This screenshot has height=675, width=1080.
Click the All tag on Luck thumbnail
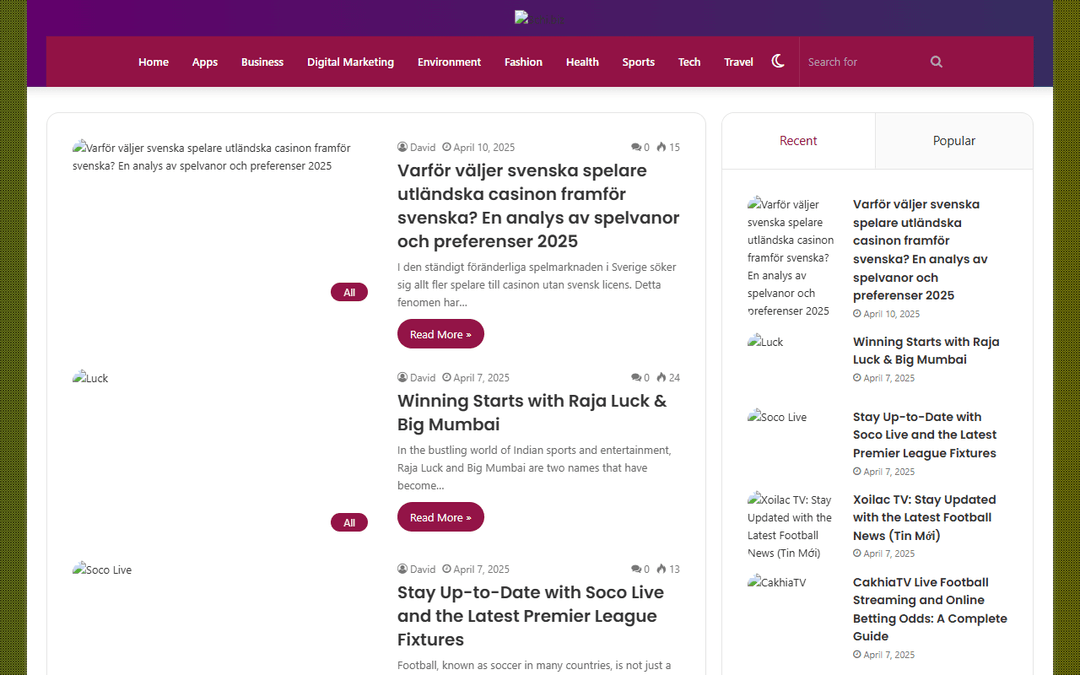tap(349, 522)
